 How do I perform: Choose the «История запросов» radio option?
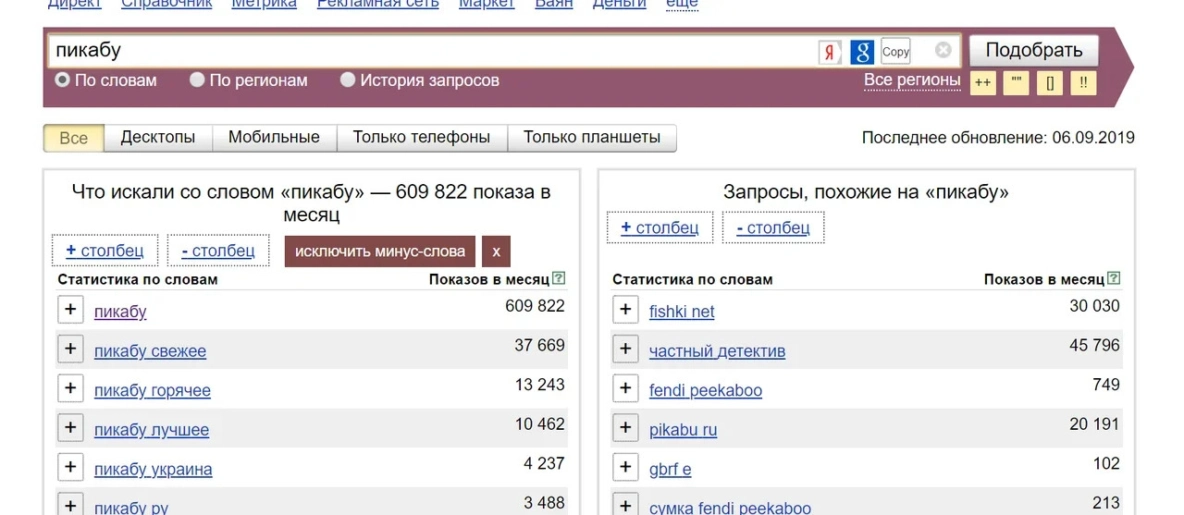348,80
